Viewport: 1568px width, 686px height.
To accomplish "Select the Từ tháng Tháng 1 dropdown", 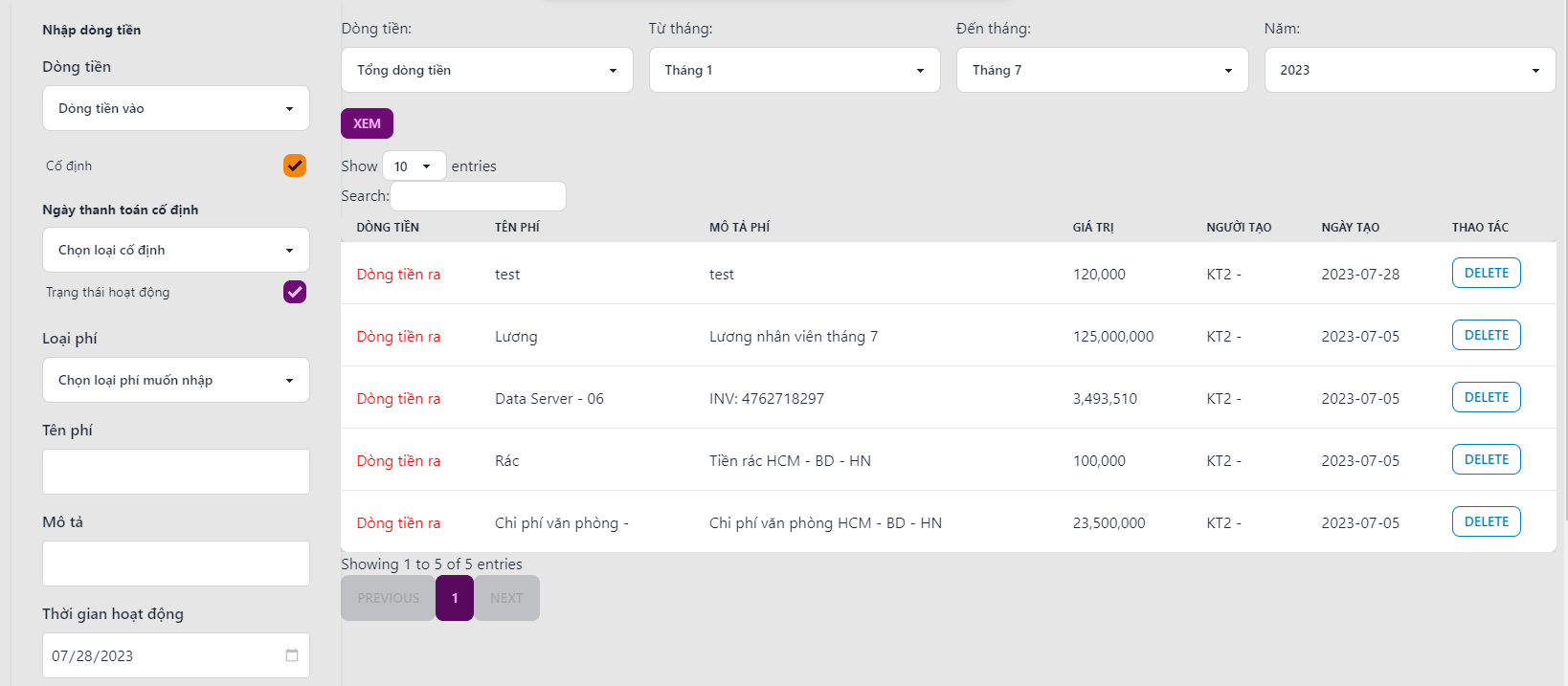I will coord(795,70).
